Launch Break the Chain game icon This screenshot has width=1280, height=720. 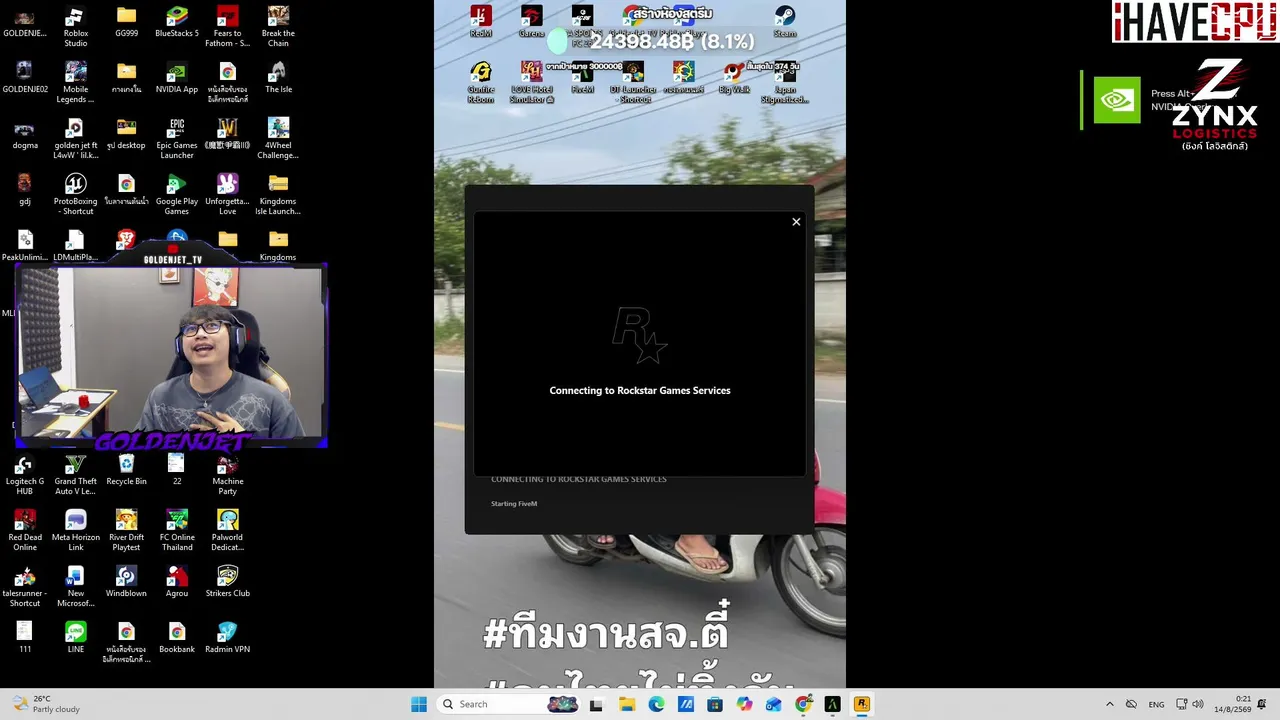point(278,27)
